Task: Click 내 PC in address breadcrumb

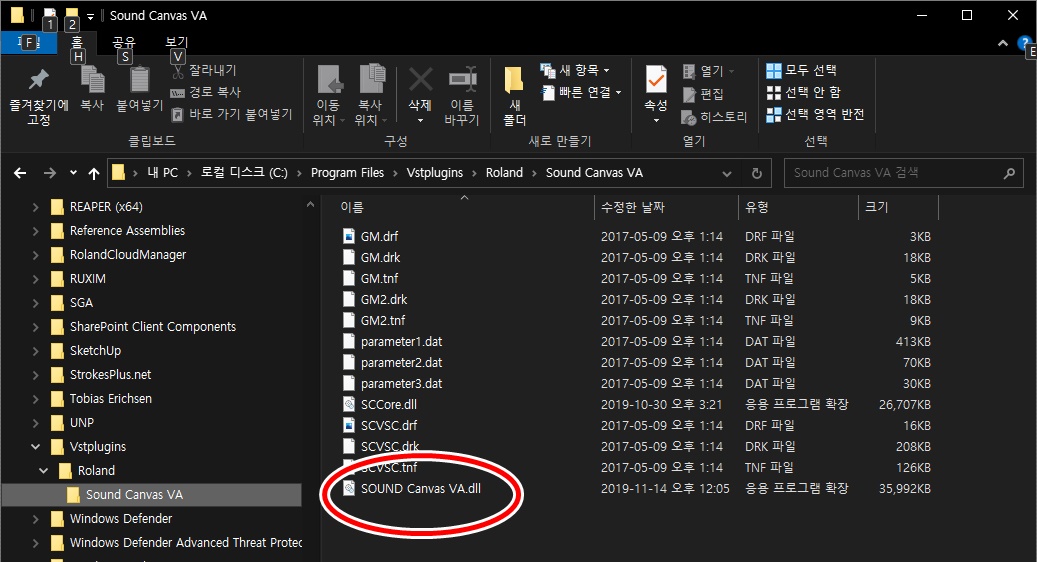Action: [x=163, y=173]
